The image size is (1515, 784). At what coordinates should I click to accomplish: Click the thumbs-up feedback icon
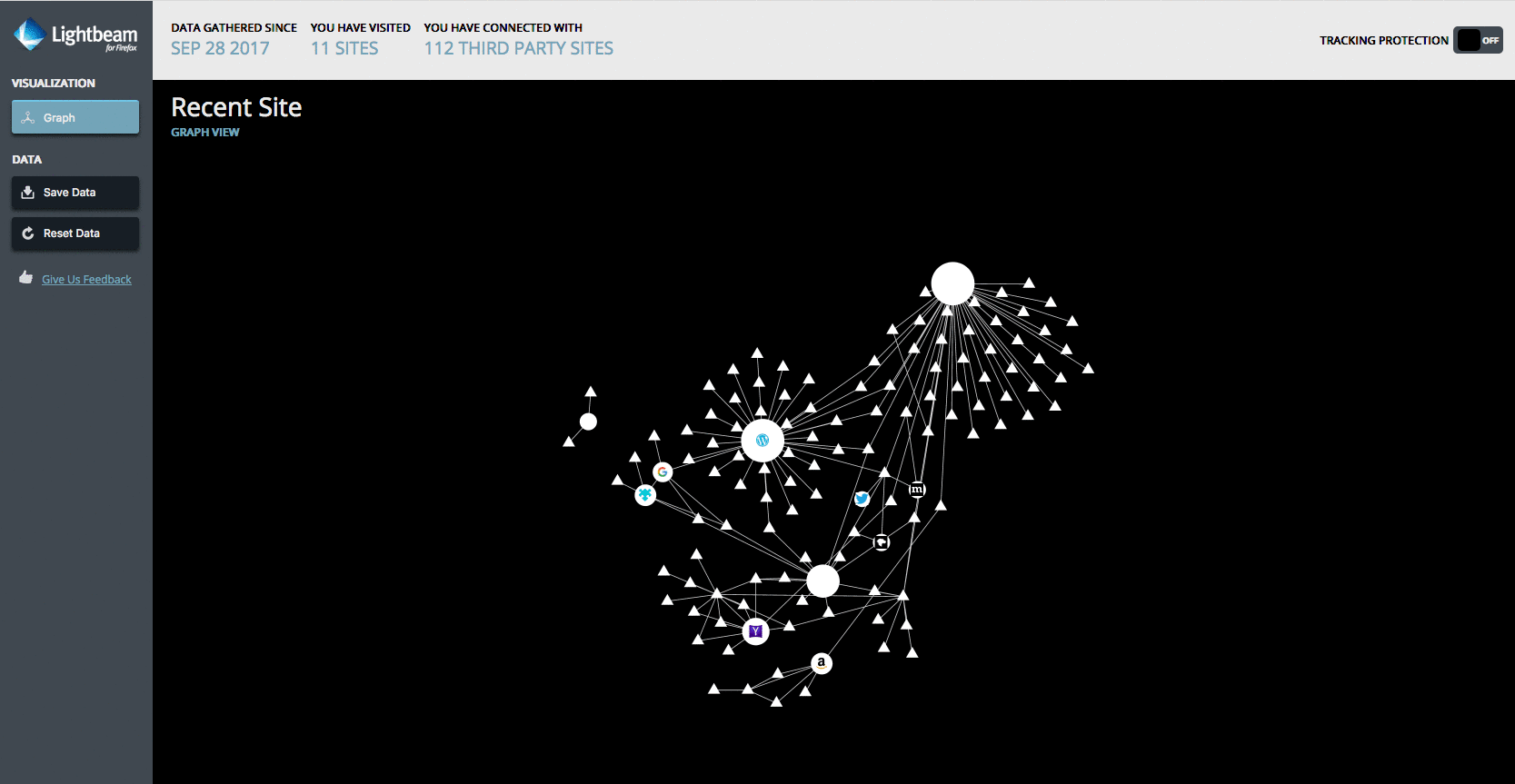(x=26, y=278)
